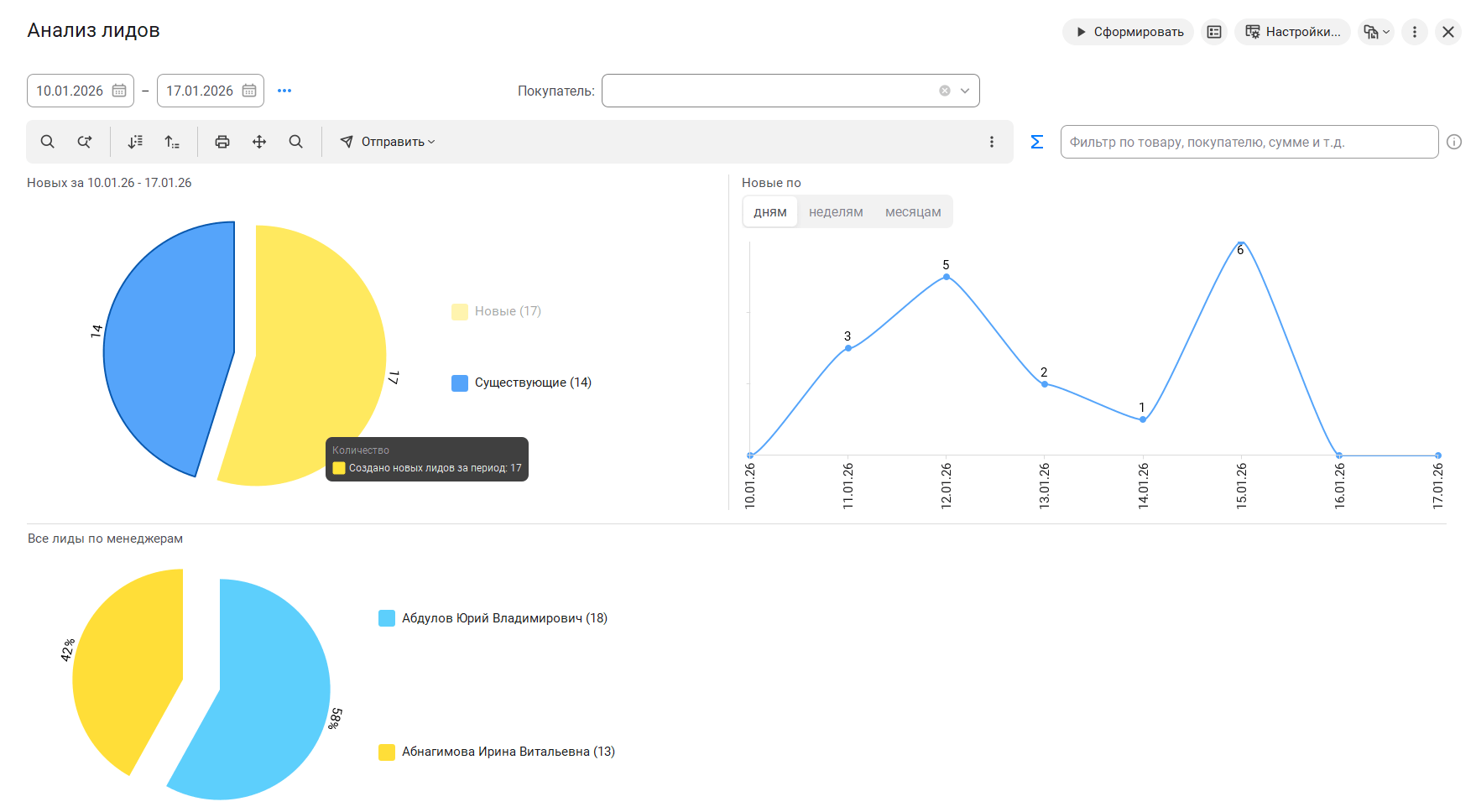Switch to the месяцам tab

tap(913, 212)
